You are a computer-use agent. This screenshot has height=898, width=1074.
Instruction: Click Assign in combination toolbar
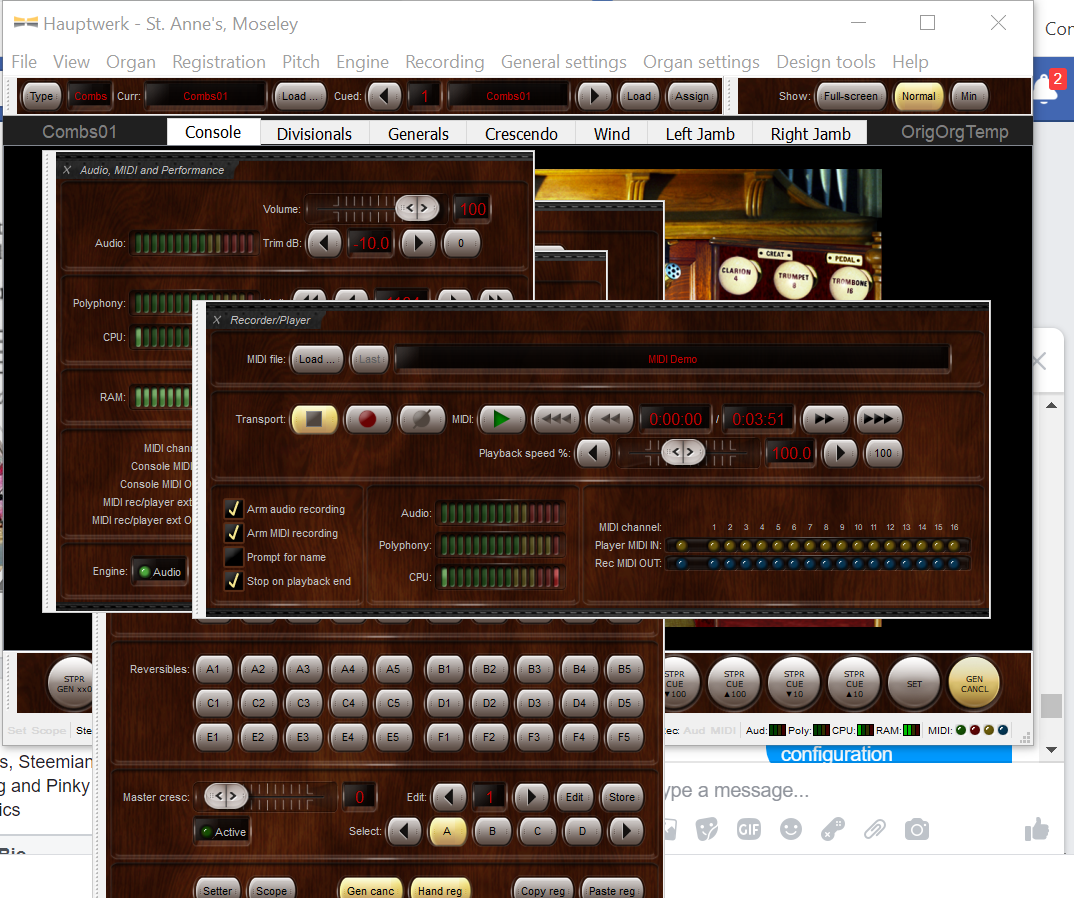(692, 96)
